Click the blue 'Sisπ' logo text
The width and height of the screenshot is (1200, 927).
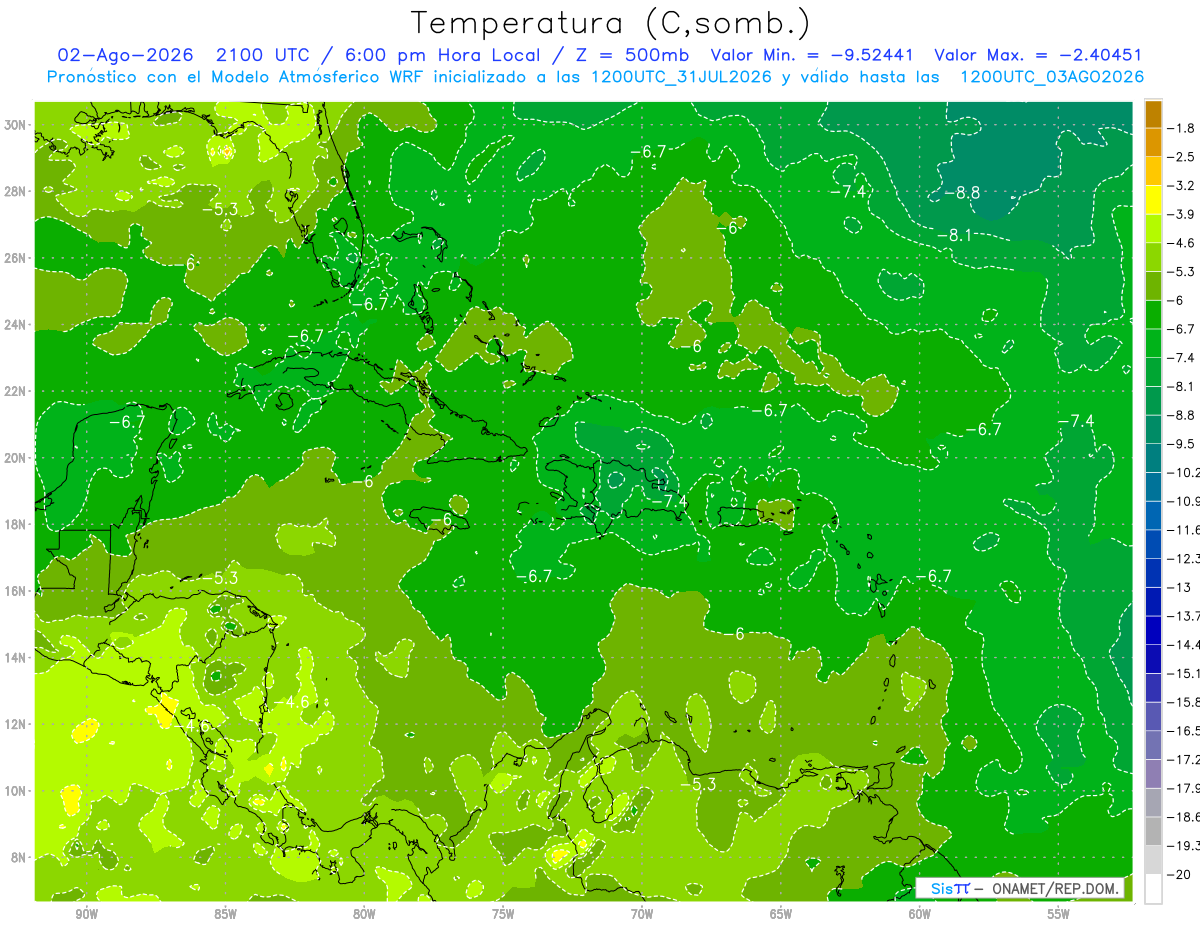pos(949,888)
